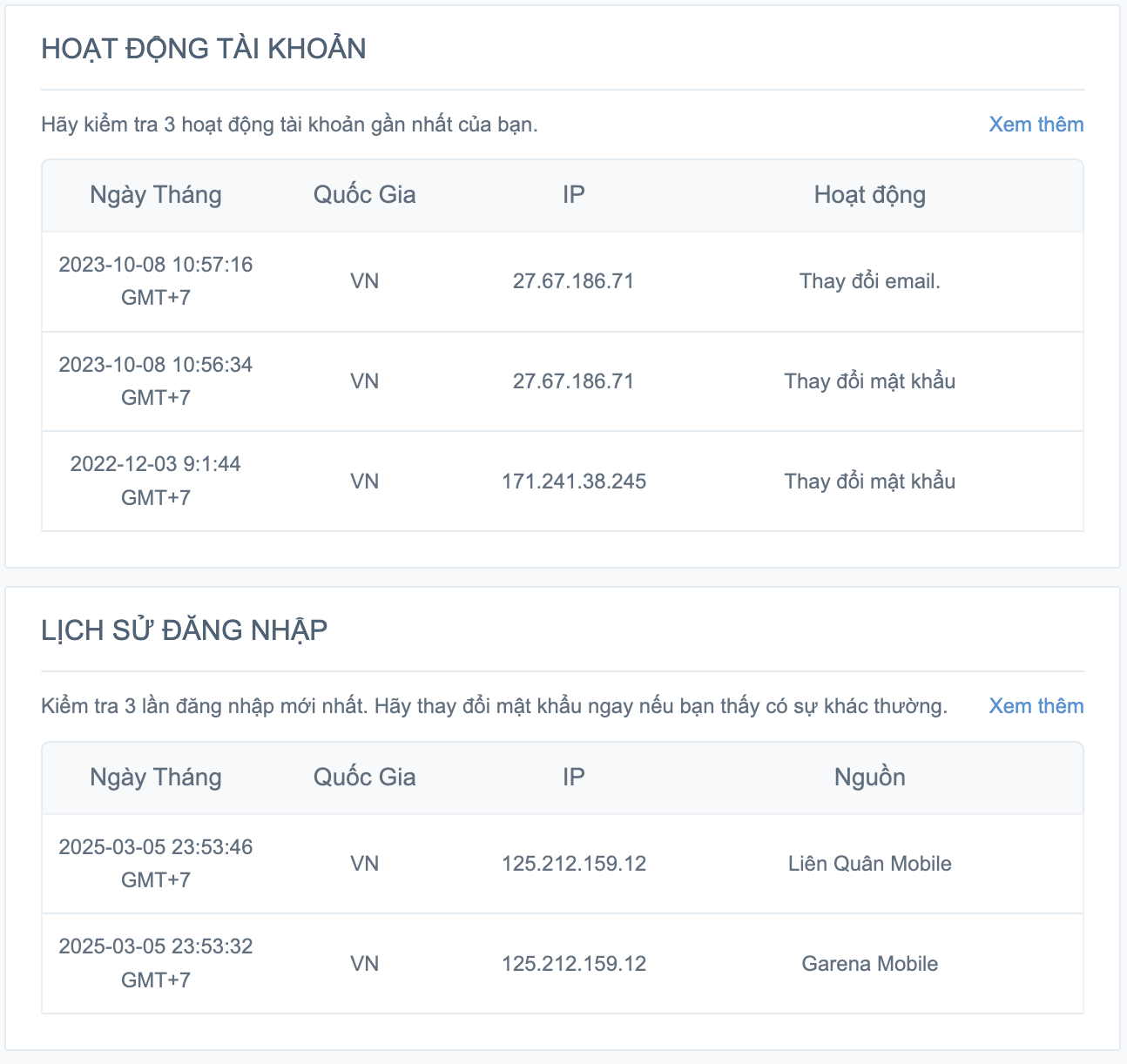This screenshot has height=1064, width=1127.
Task: Click the 2022-12-03 9:1:44 date entry
Action: point(156,464)
